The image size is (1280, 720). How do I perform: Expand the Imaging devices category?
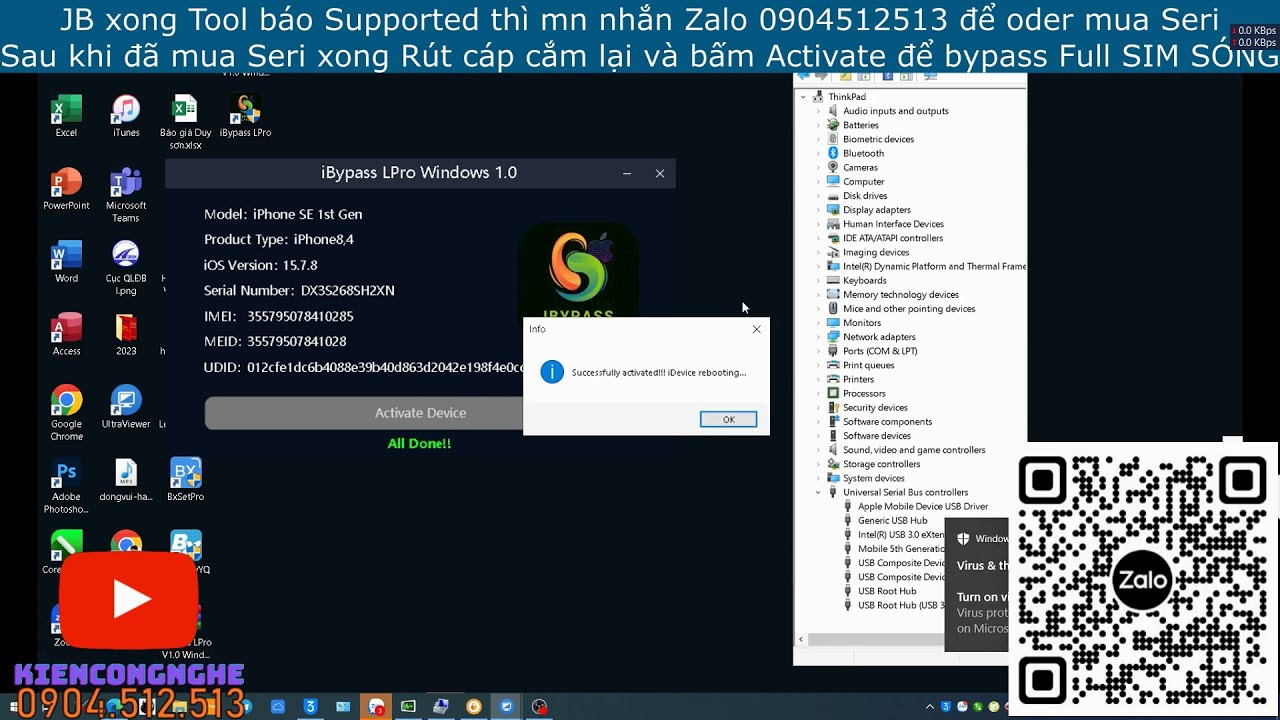pyautogui.click(x=818, y=252)
